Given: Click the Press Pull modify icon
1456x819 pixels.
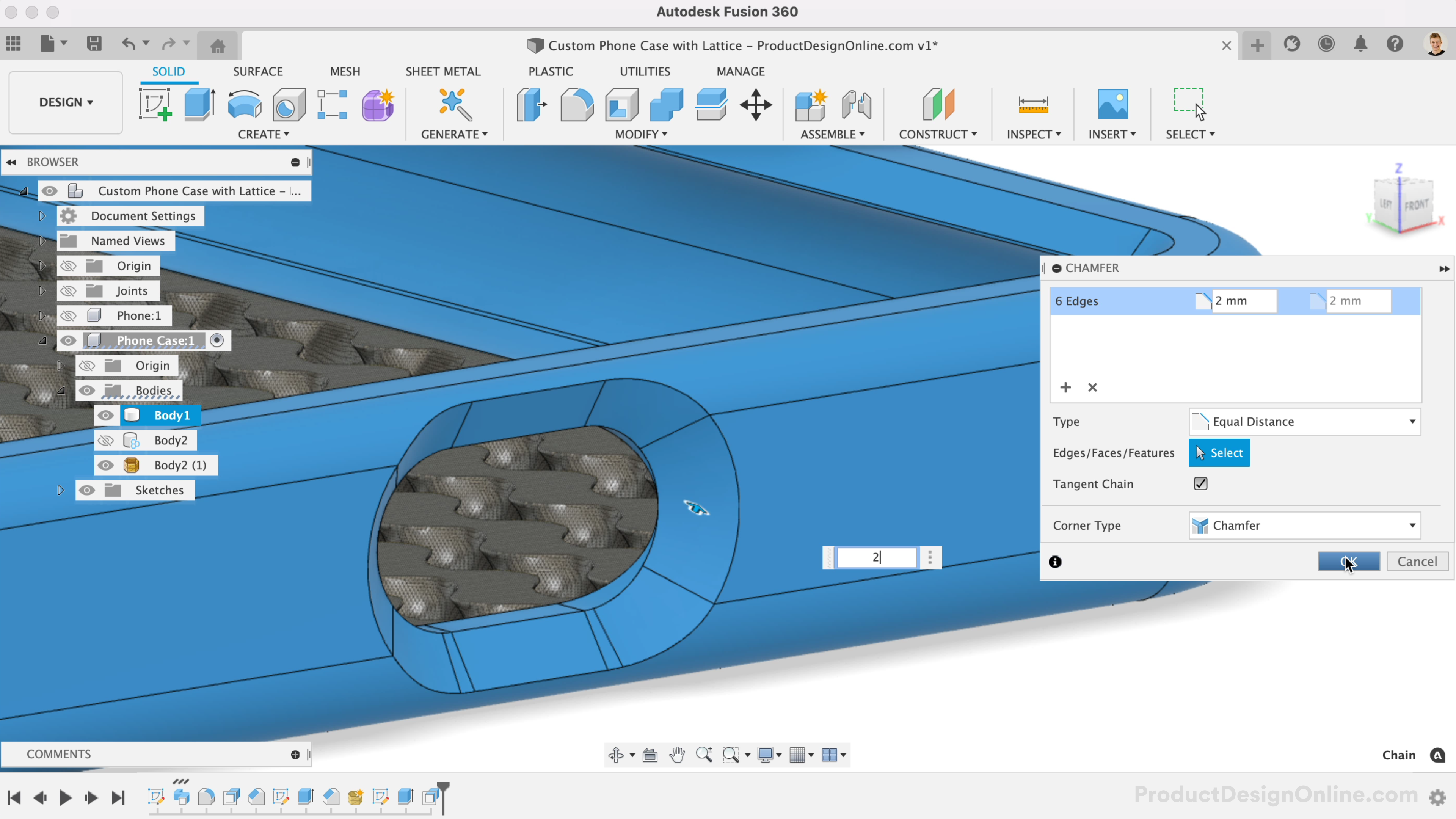Looking at the screenshot, I should 531,105.
